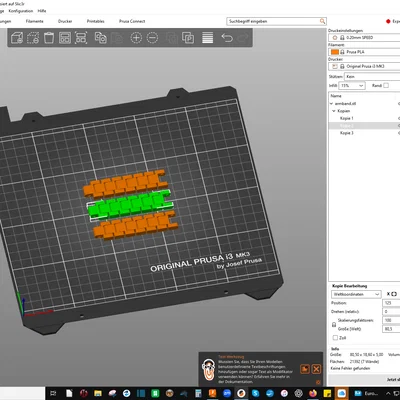This screenshot has width=400, height=400.
Task: Click the Delete all trash icon
Action: click(x=49, y=38)
